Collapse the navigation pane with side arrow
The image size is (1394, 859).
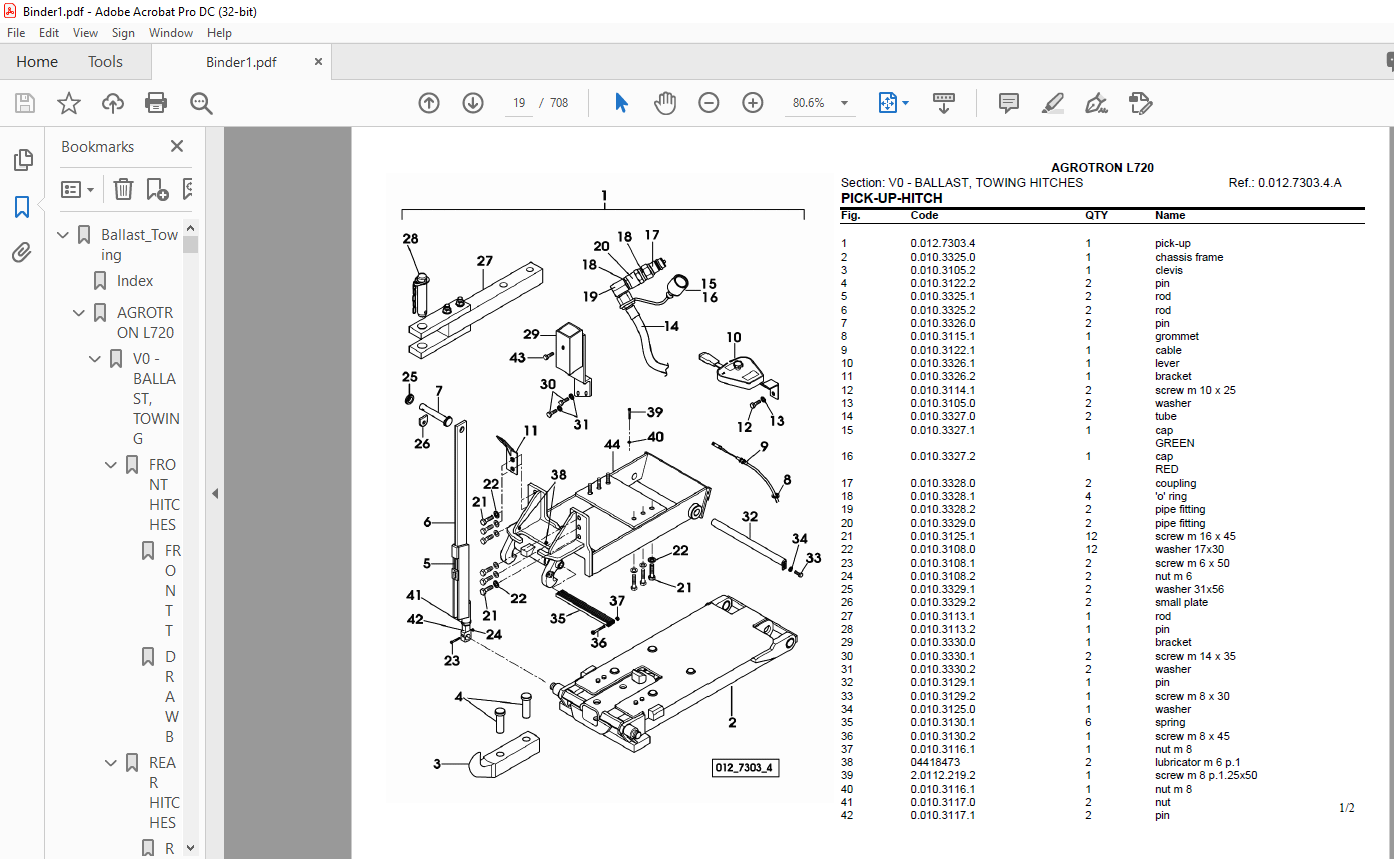(x=214, y=493)
